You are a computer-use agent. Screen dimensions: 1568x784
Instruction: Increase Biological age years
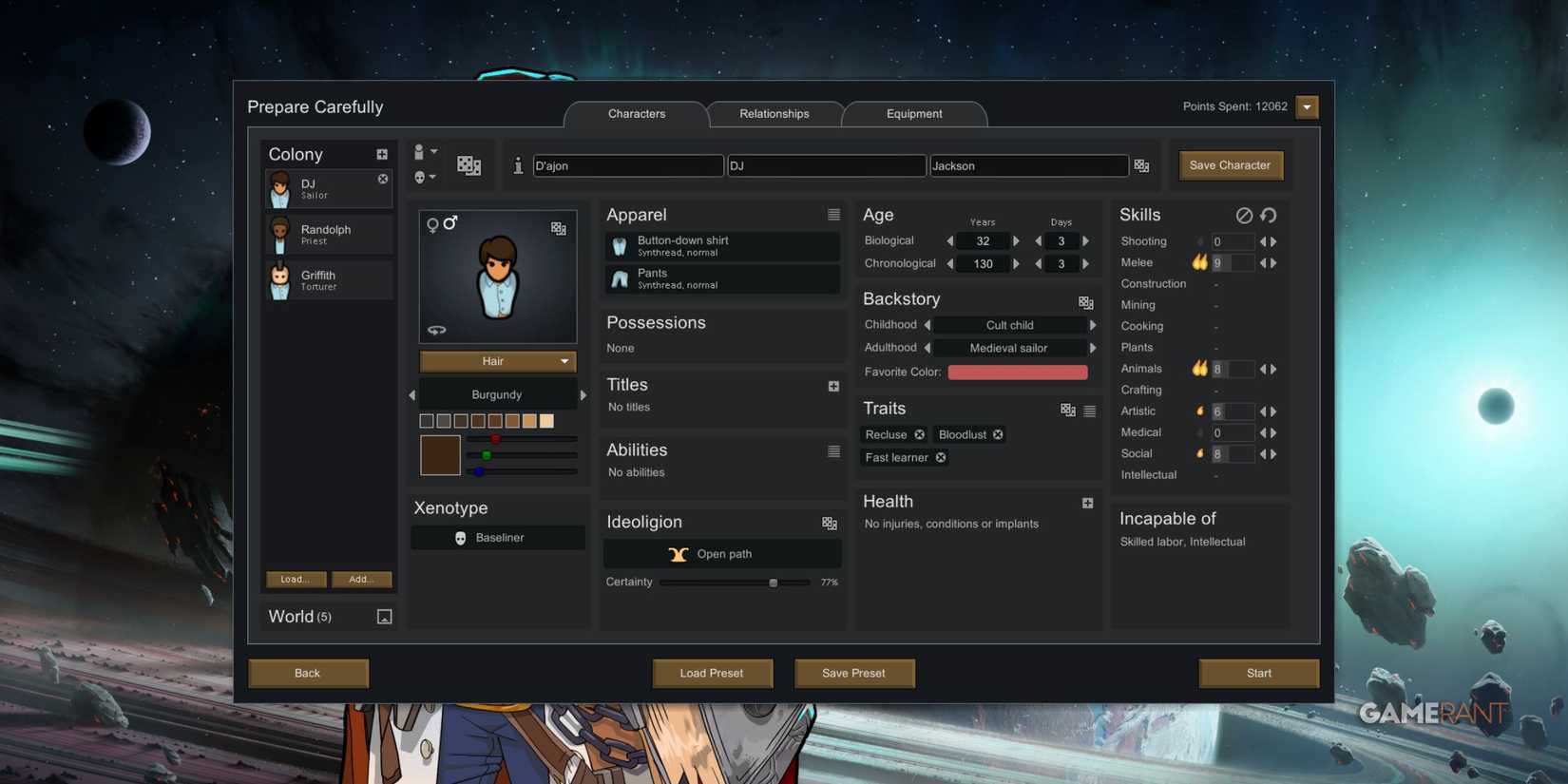point(1016,241)
